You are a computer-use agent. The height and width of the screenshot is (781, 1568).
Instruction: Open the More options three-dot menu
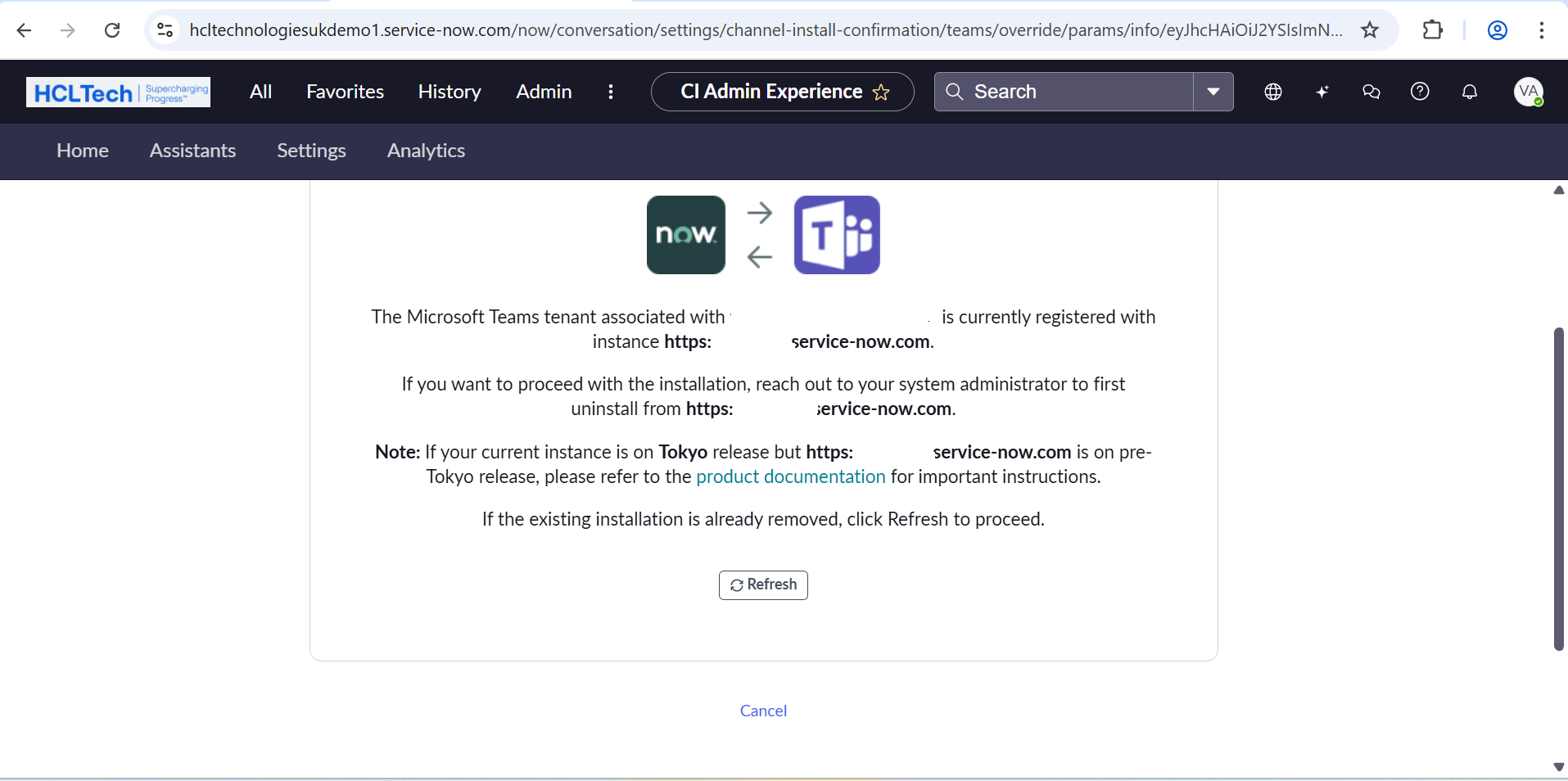click(611, 92)
